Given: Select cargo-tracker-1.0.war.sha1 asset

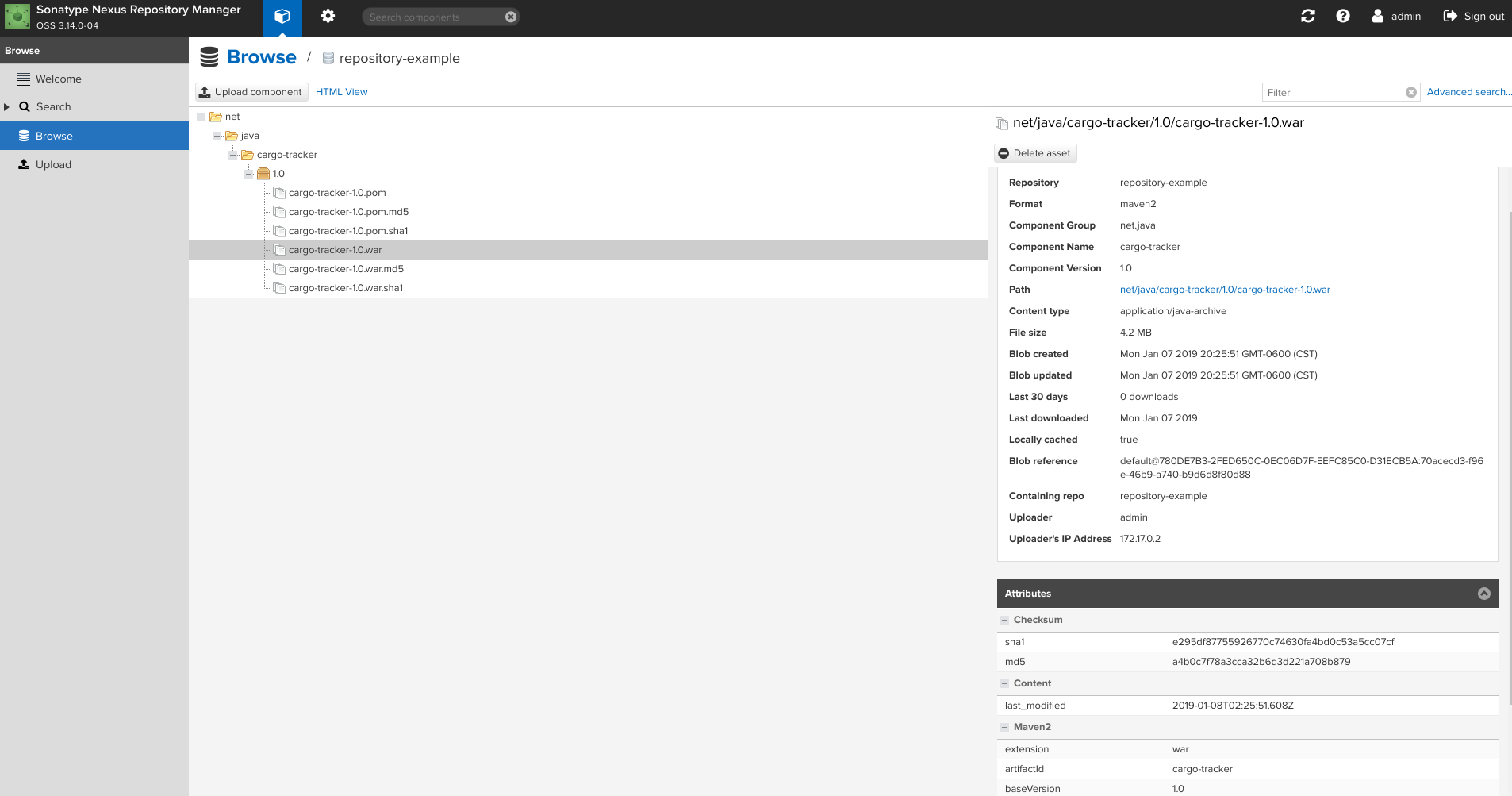Looking at the screenshot, I should click(346, 288).
